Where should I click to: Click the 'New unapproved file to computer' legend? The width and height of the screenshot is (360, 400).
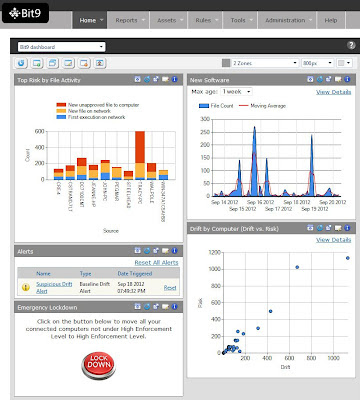(x=98, y=105)
